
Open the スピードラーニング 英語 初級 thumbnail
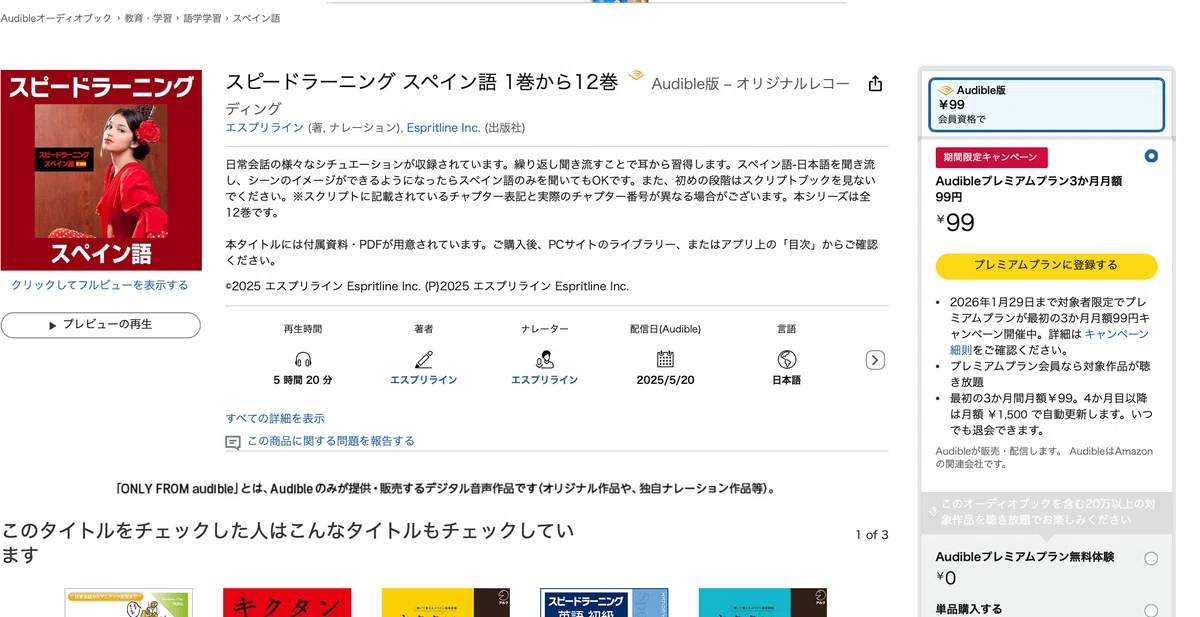tap(604, 602)
